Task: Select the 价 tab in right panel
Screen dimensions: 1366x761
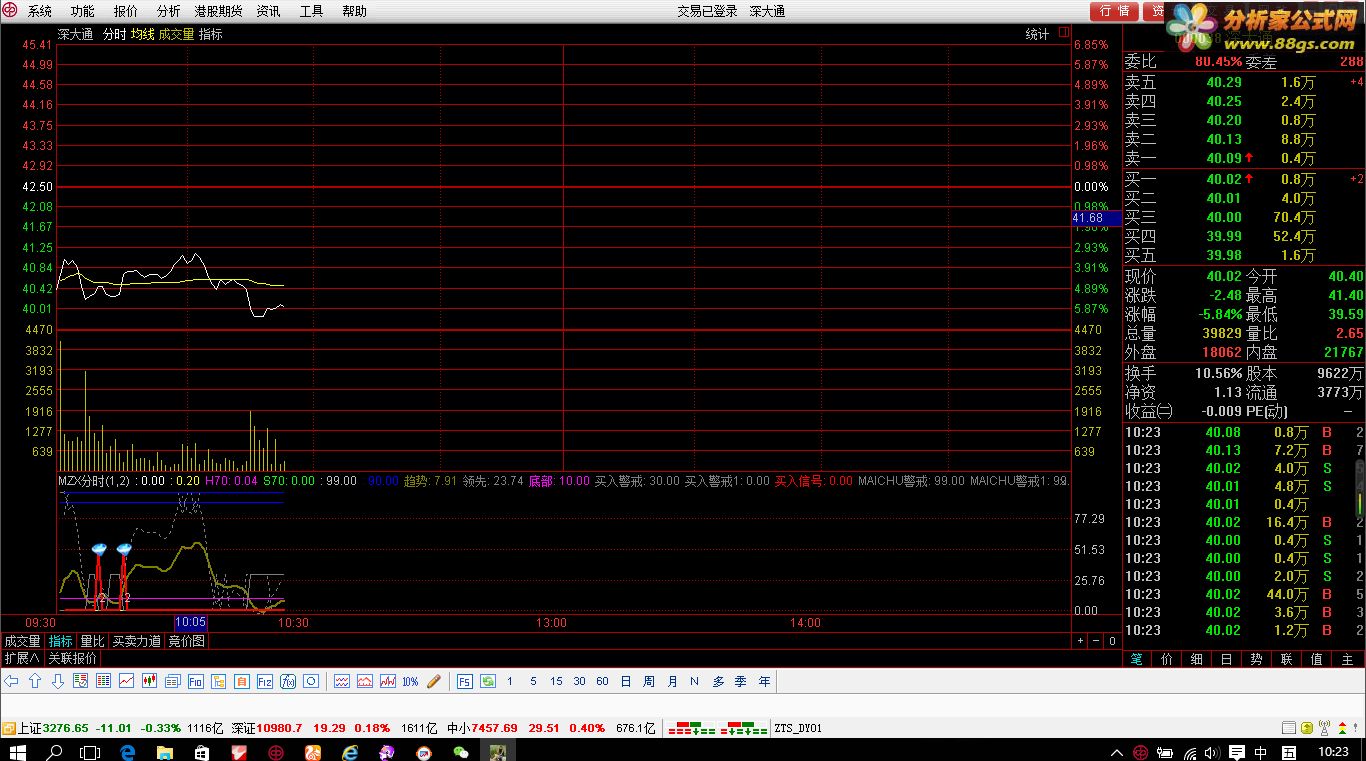Action: click(1166, 659)
